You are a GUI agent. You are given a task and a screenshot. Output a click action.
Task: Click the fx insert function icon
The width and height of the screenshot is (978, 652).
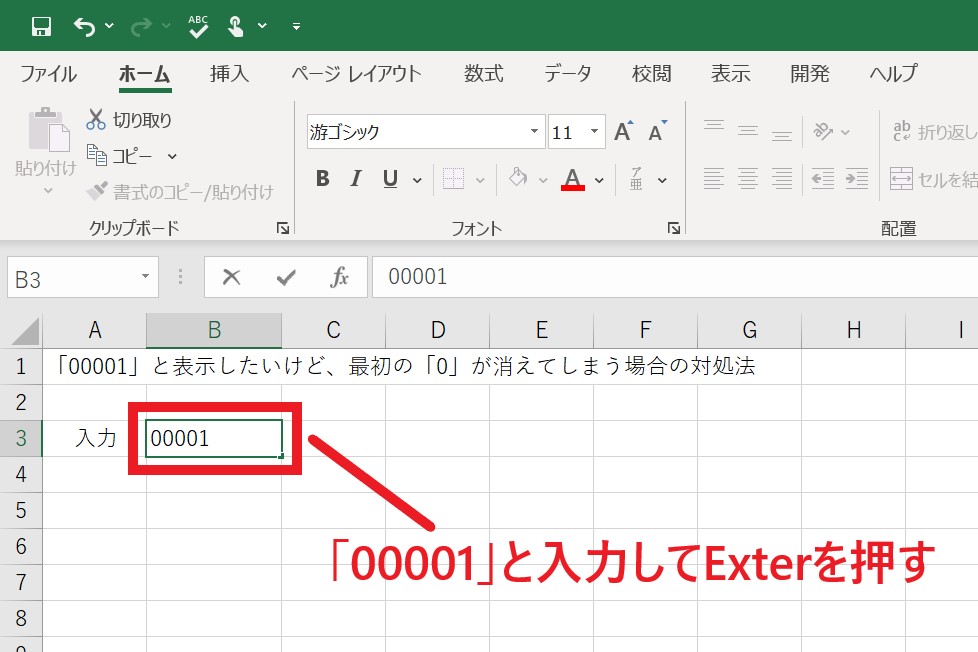tap(339, 277)
